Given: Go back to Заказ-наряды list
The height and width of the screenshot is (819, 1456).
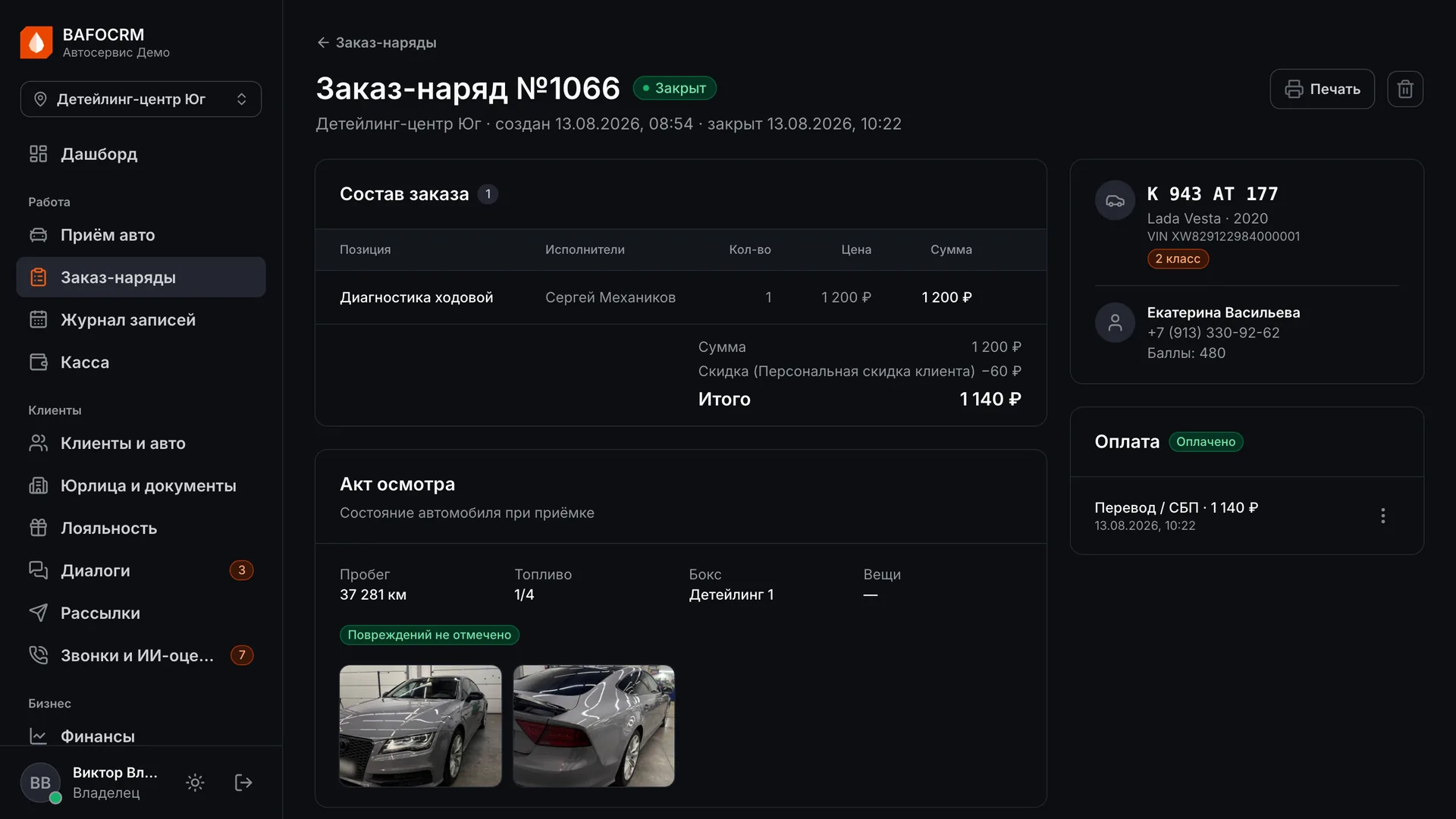Looking at the screenshot, I should pyautogui.click(x=377, y=43).
